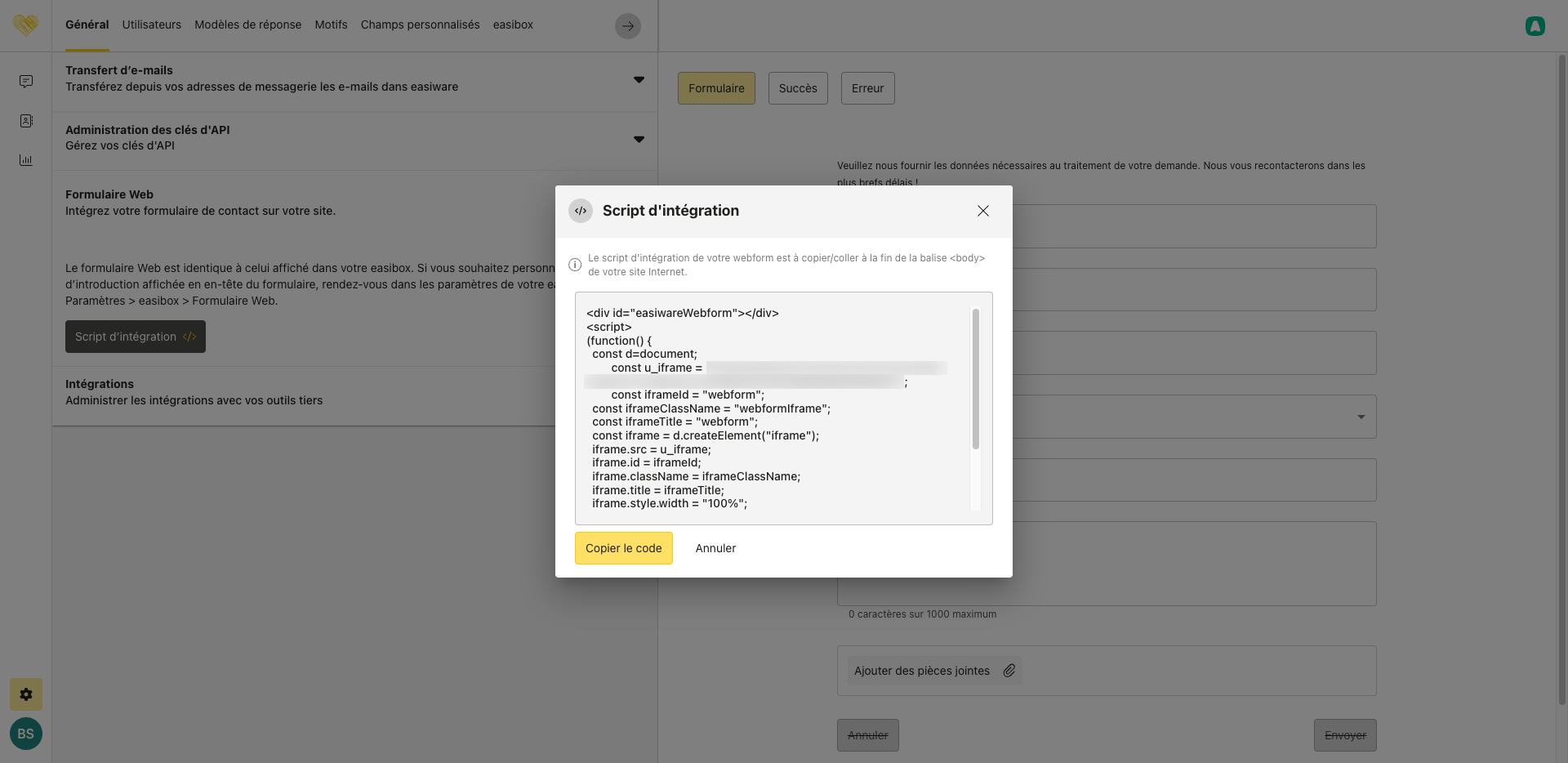Open the contacts icon in sidebar
Screen dimensions: 1568x763
26,121
